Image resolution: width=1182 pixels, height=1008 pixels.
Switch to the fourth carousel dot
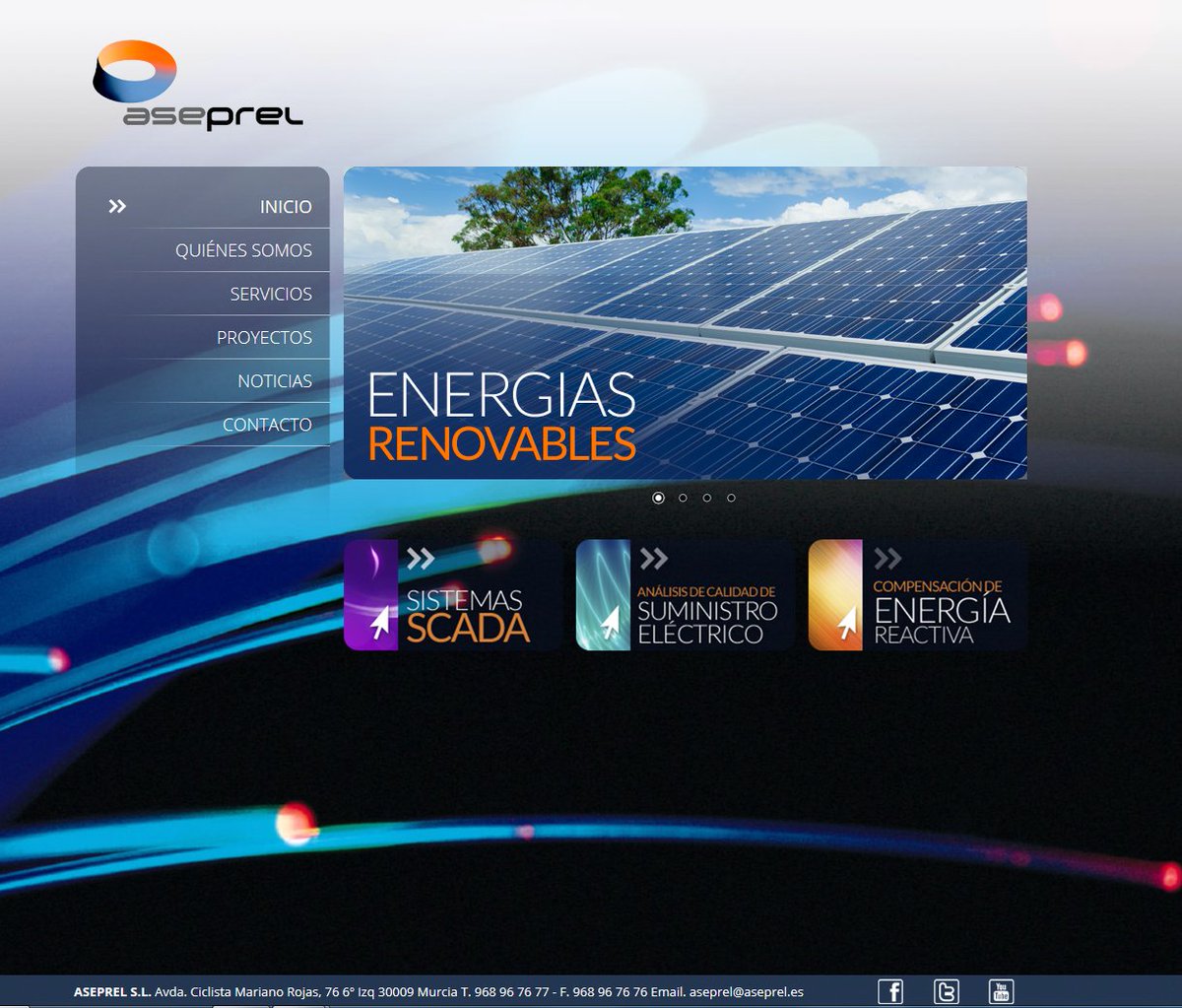pos(730,498)
